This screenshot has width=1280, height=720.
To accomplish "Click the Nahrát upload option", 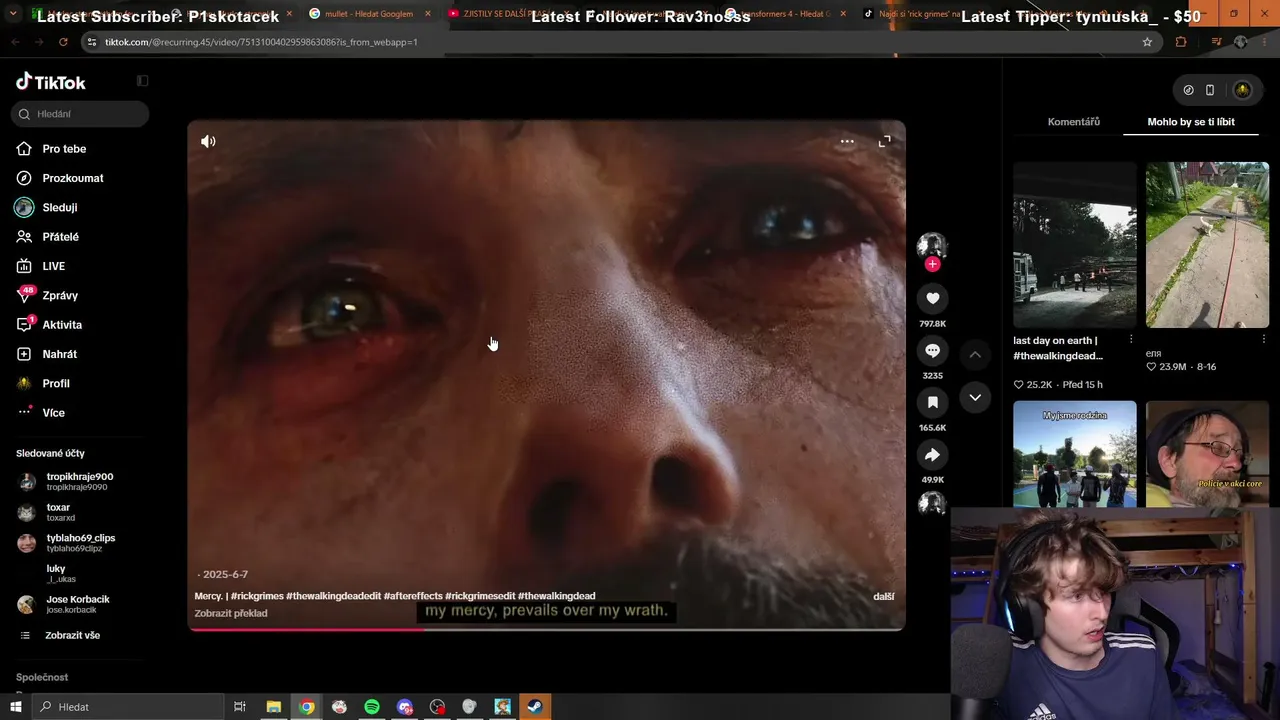I will coord(59,354).
